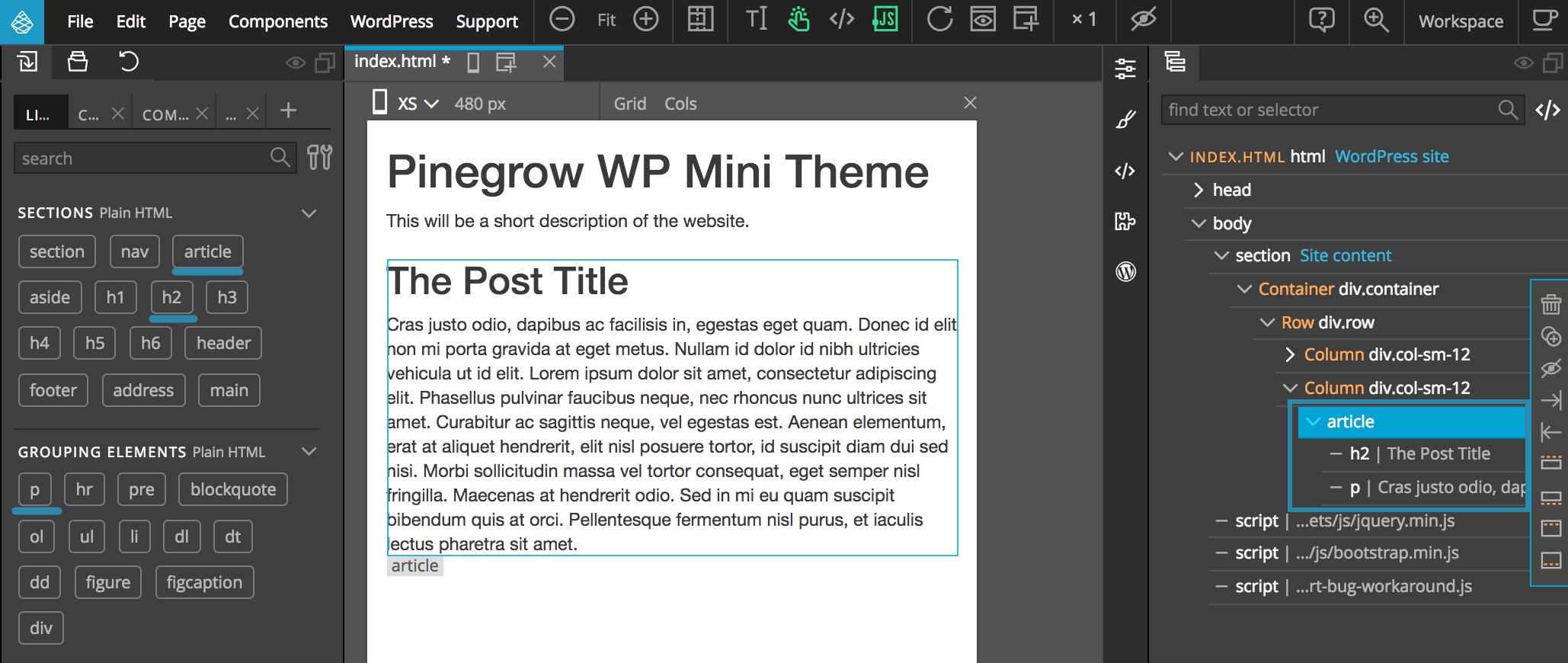Click Fit zoom button
The width and height of the screenshot is (1568, 663).
tap(606, 20)
